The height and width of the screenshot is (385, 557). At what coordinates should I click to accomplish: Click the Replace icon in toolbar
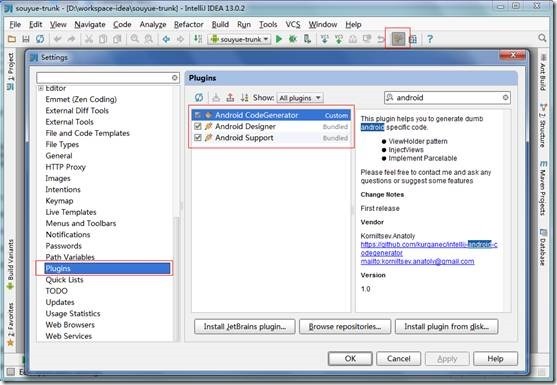coord(148,39)
